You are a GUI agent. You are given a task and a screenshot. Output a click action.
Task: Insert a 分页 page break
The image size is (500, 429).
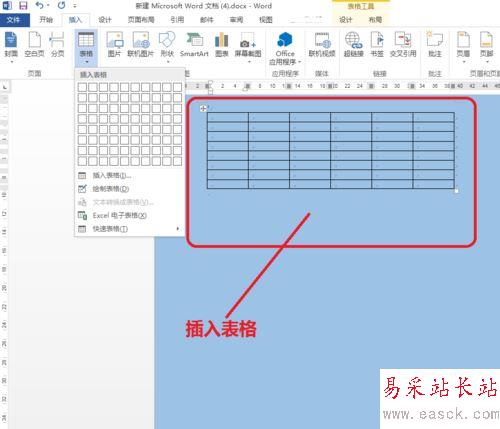click(57, 45)
